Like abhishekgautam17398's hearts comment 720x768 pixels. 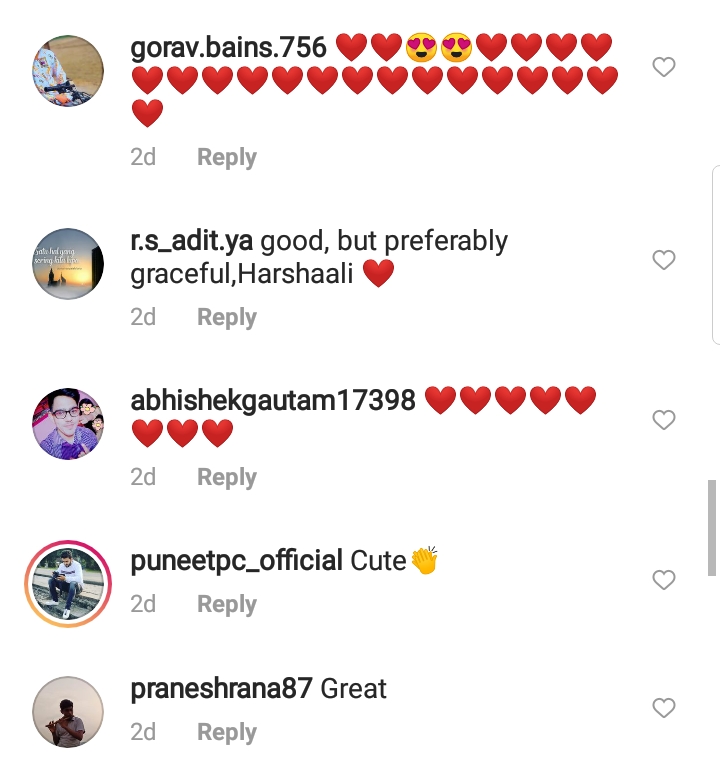(664, 420)
